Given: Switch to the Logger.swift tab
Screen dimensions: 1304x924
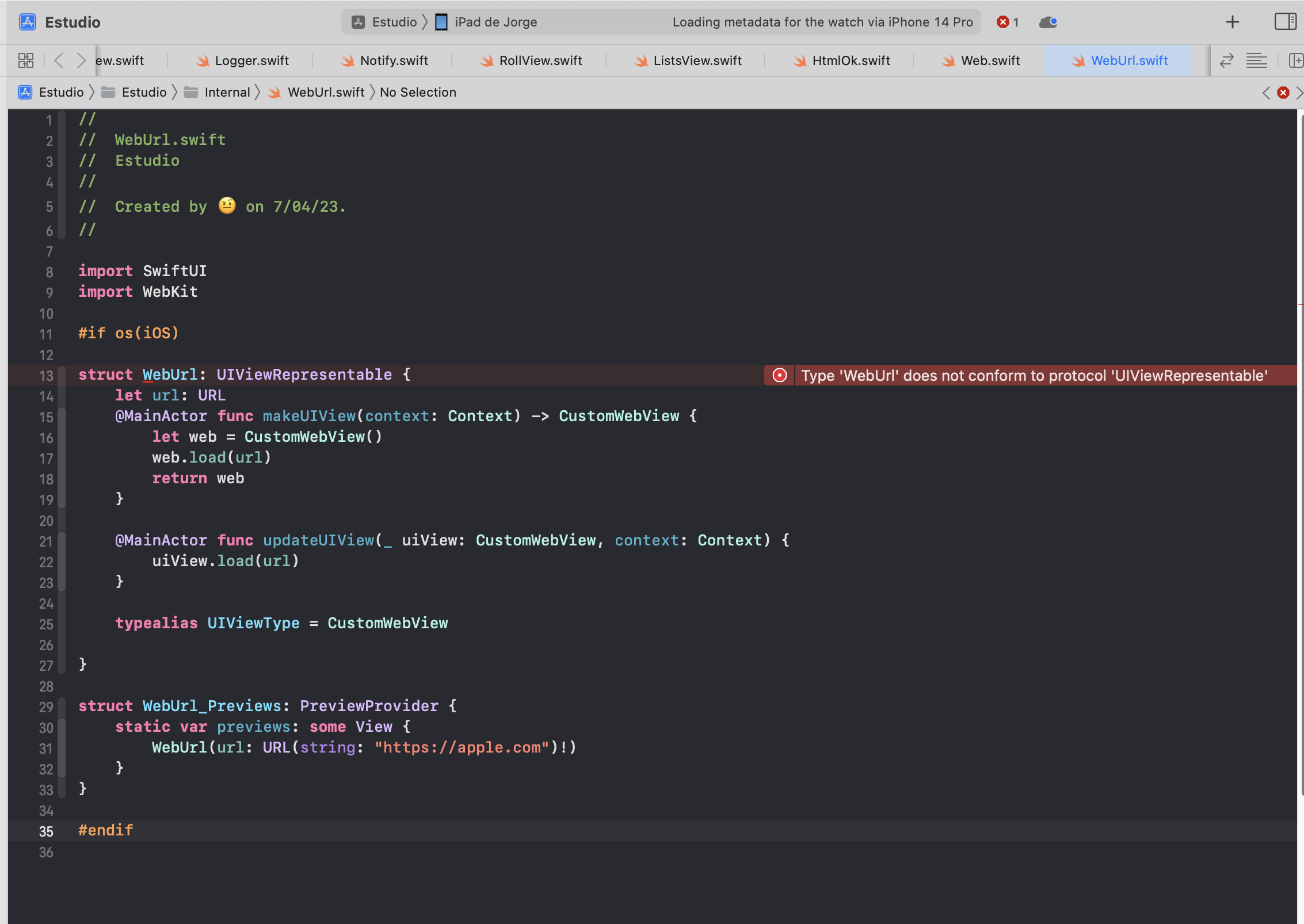Looking at the screenshot, I should point(251,60).
